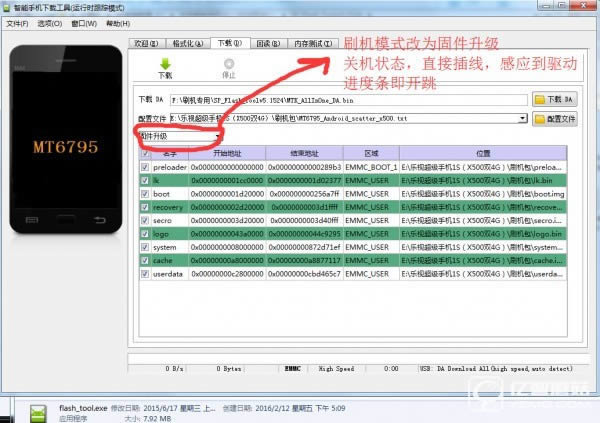Expand the scatter file path dropdown

coord(523,118)
